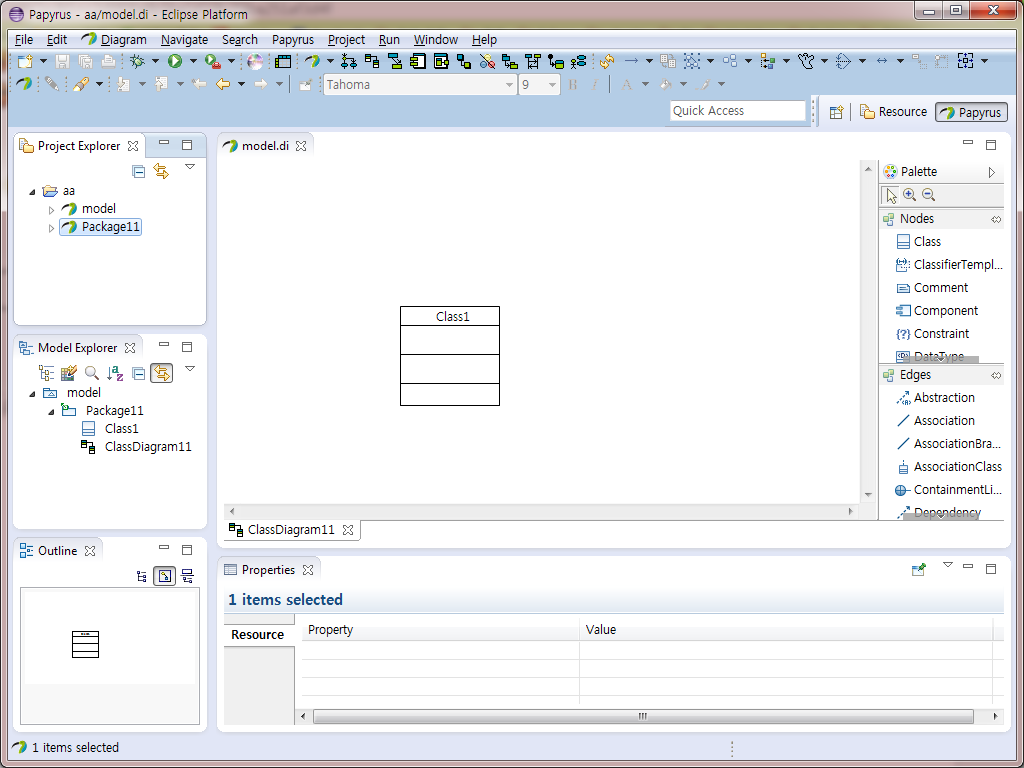The width and height of the screenshot is (1024, 768).
Task: Select the Class node tool in Palette
Action: (919, 242)
